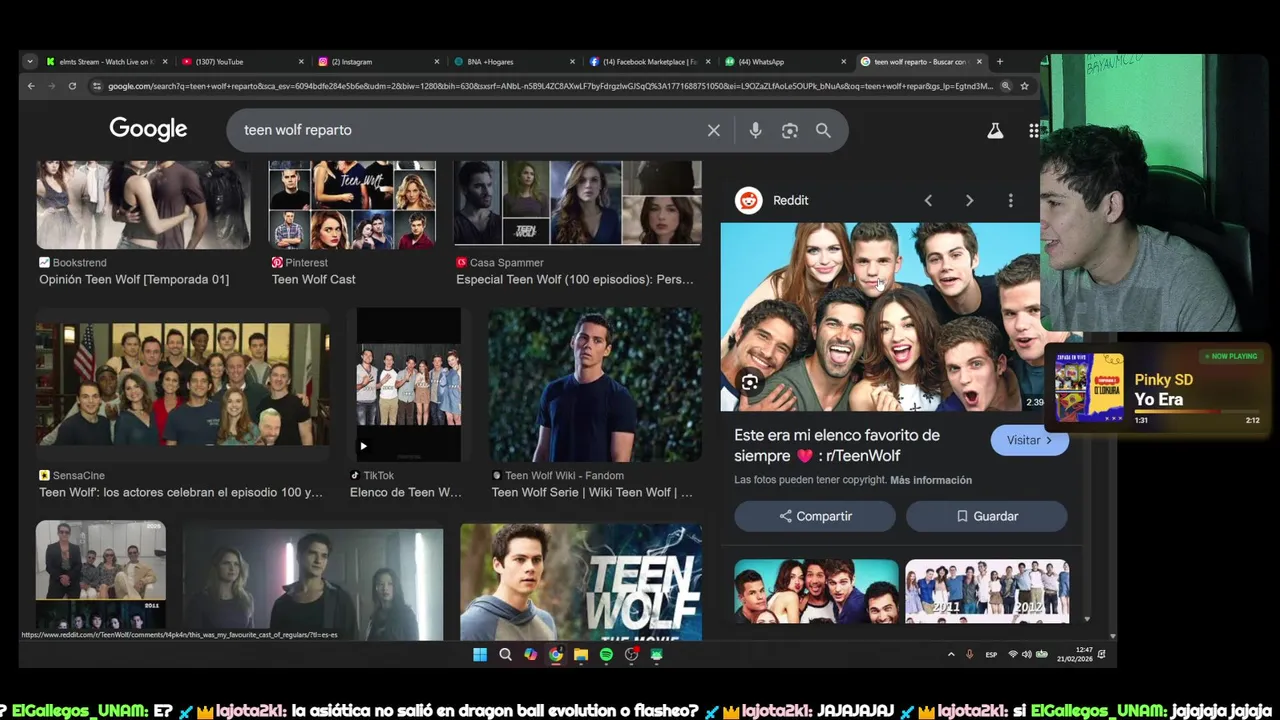Submit search with magnifier icon

823,130
